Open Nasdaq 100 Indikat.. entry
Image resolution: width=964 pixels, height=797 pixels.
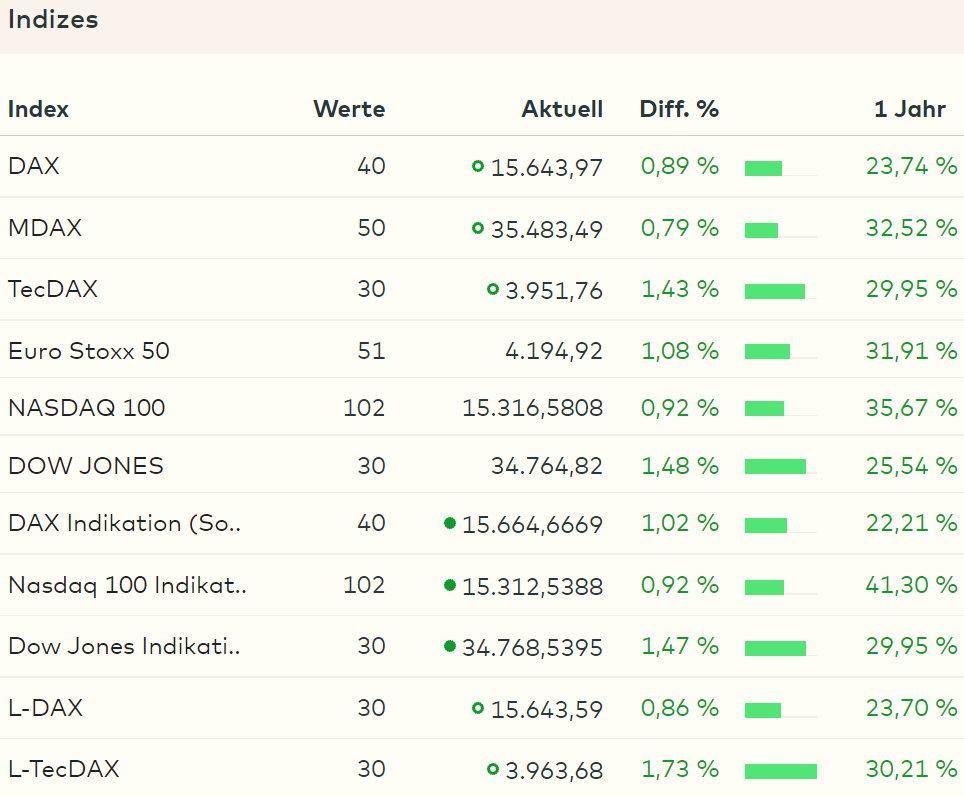tap(128, 585)
